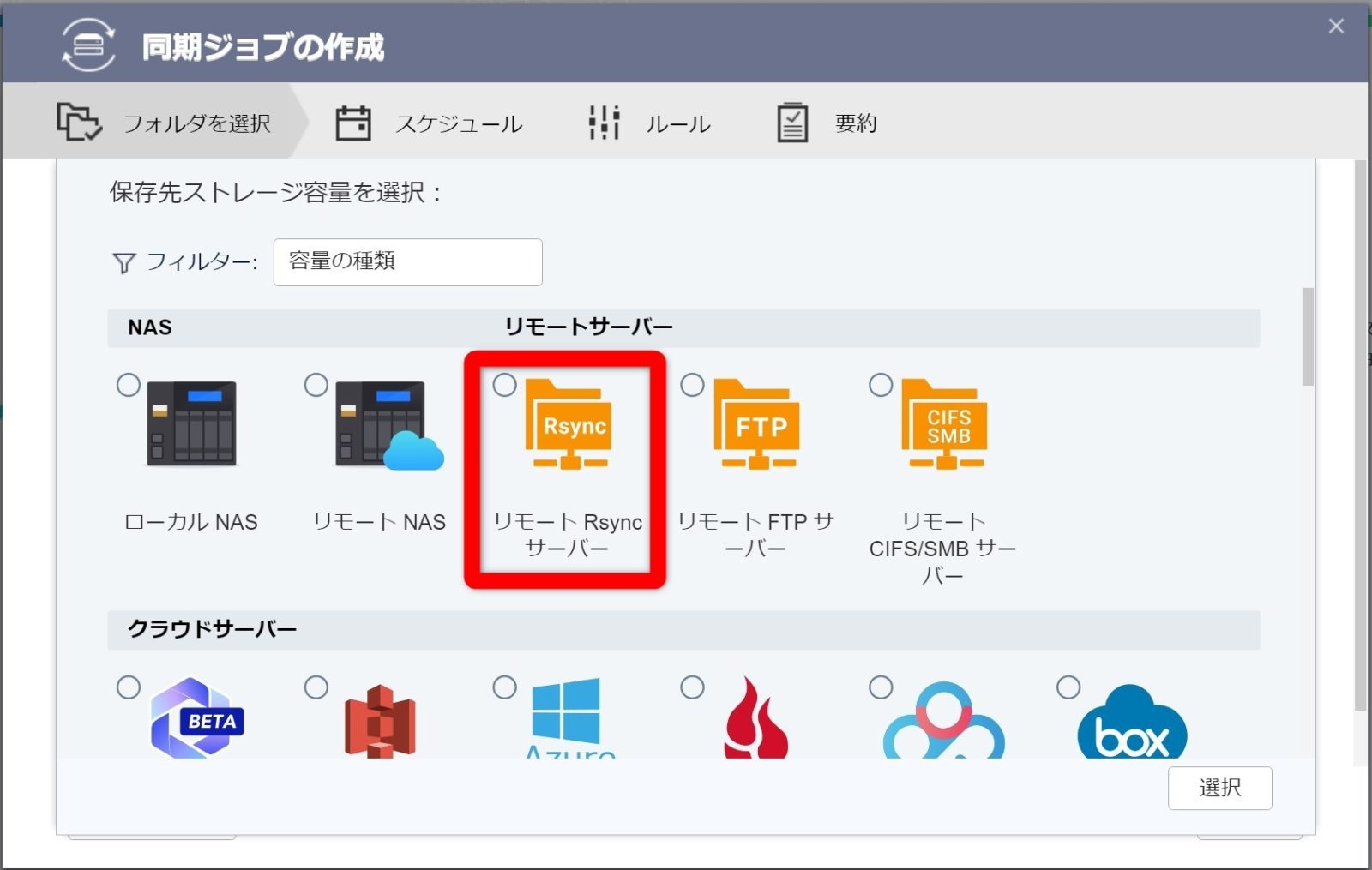Close the 同期ジョブの作成 dialog
The height and width of the screenshot is (870, 1372).
1335,27
